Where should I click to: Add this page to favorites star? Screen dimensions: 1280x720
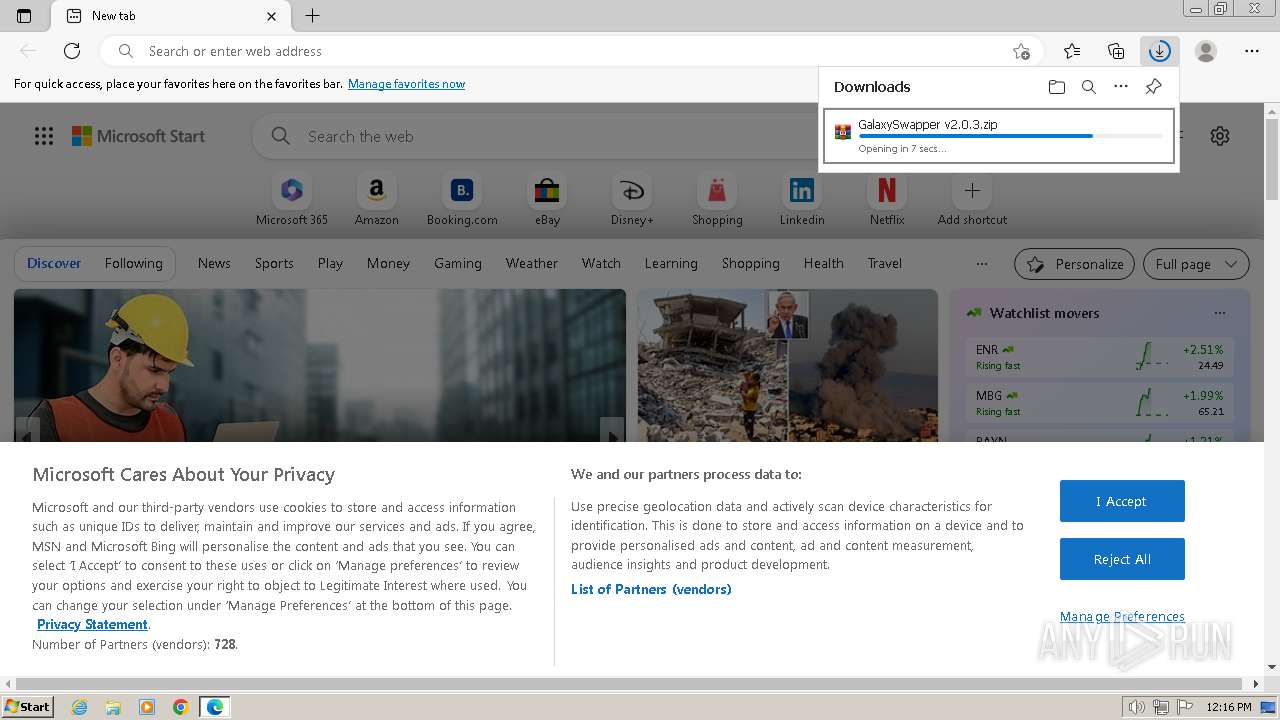point(1021,51)
